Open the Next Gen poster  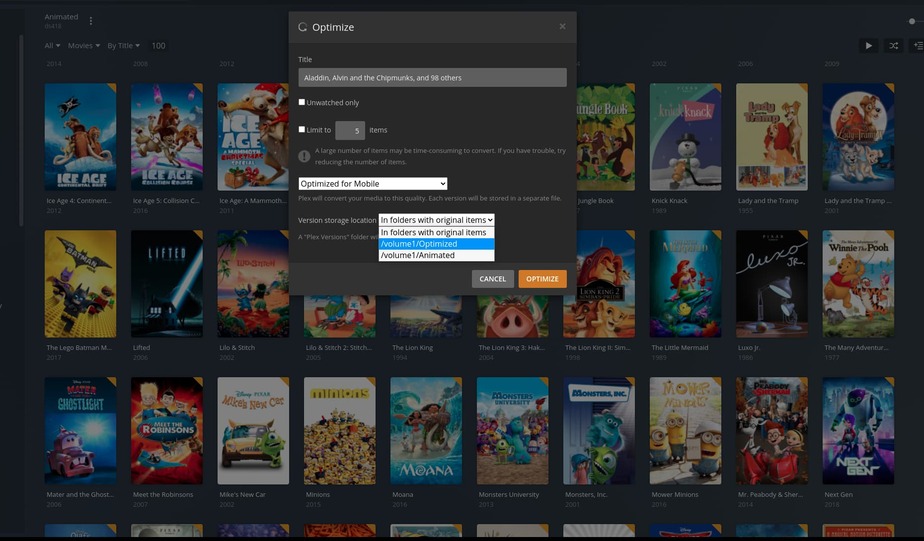click(x=858, y=431)
